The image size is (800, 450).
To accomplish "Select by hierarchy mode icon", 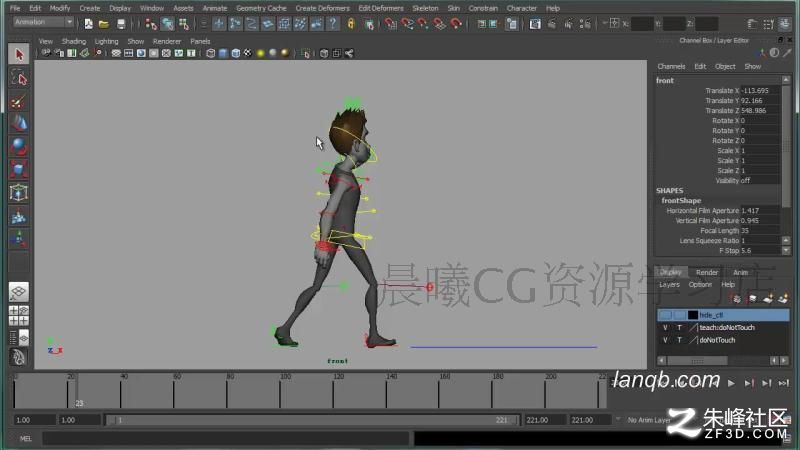I will (151, 23).
